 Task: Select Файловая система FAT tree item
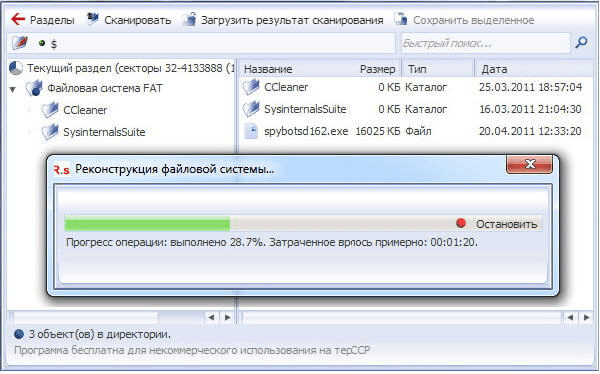point(105,88)
